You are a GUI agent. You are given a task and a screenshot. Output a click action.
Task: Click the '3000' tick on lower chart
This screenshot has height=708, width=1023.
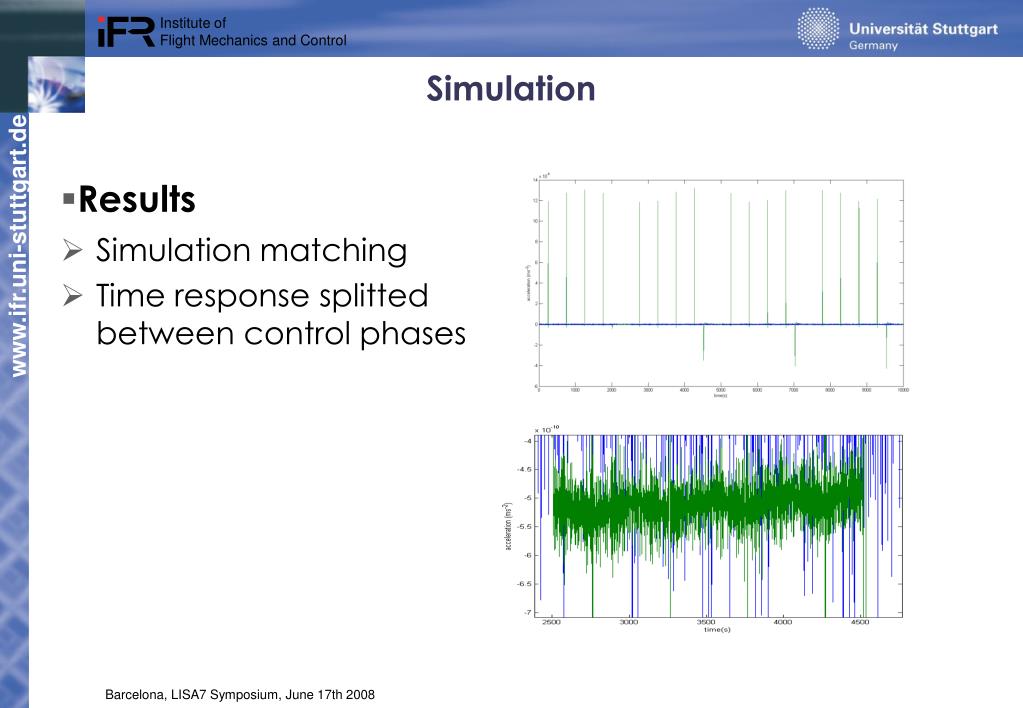pos(628,622)
